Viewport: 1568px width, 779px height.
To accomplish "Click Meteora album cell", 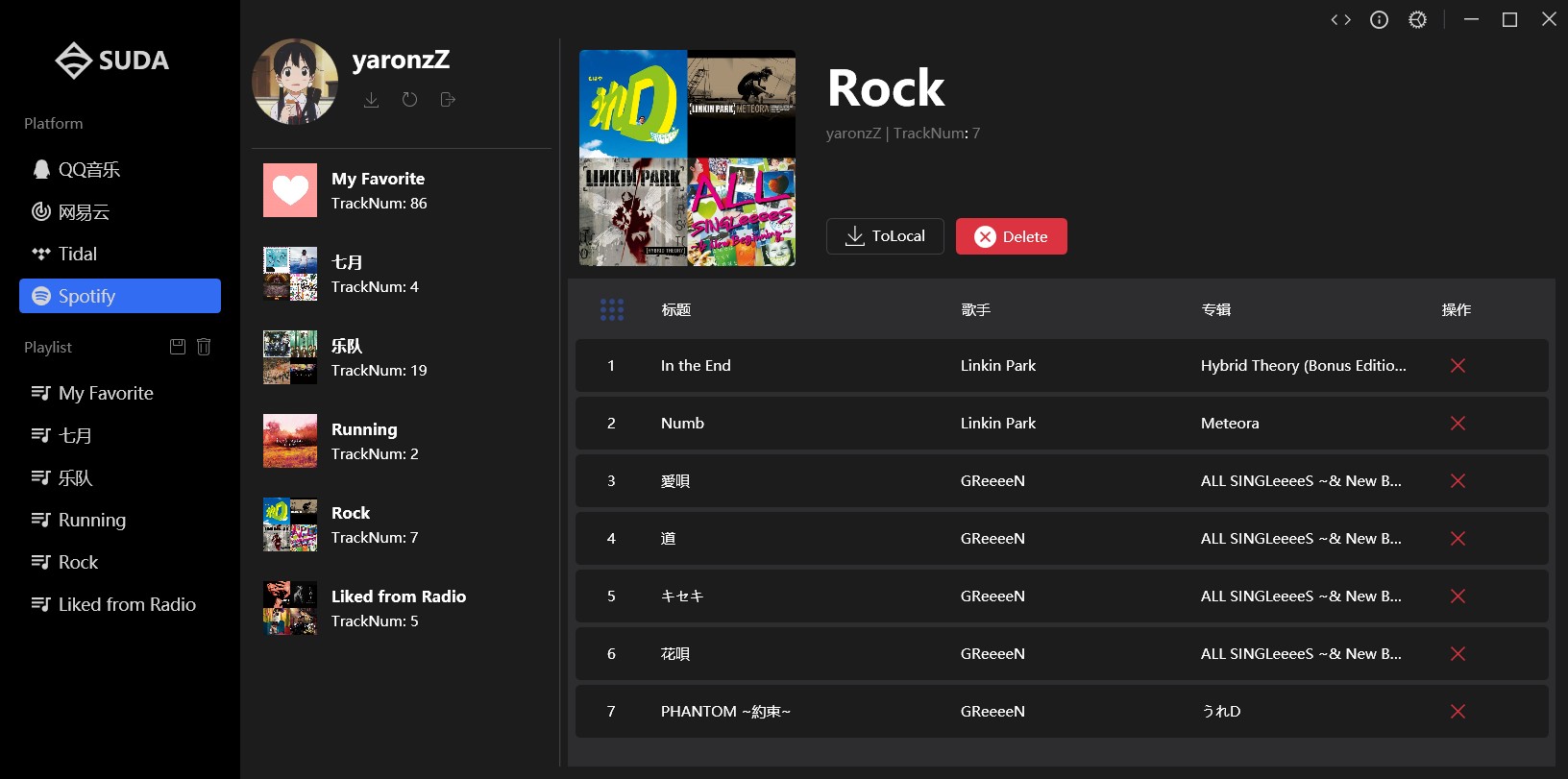I will point(1230,423).
